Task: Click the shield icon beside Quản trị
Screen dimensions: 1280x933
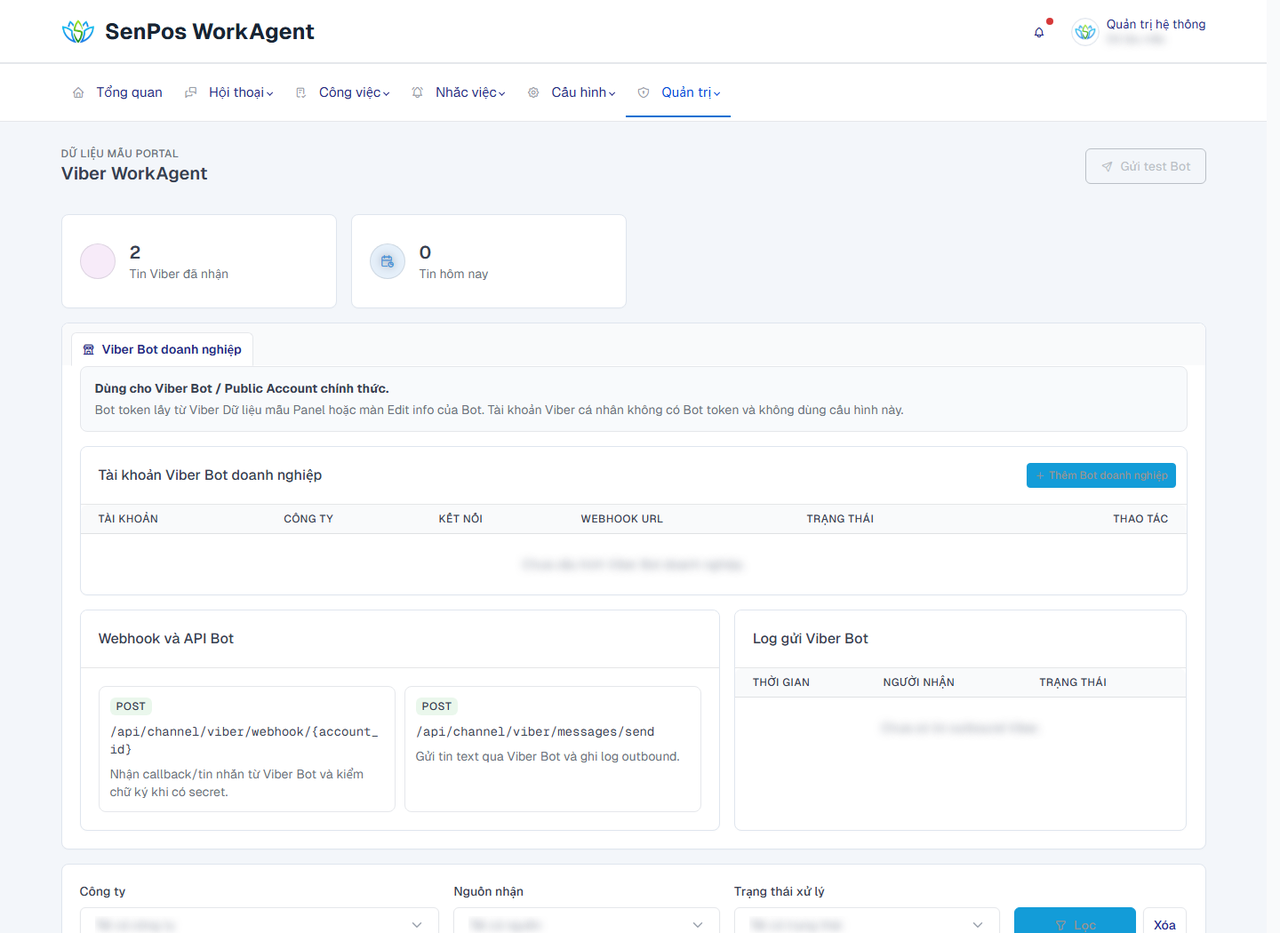Action: coord(643,92)
